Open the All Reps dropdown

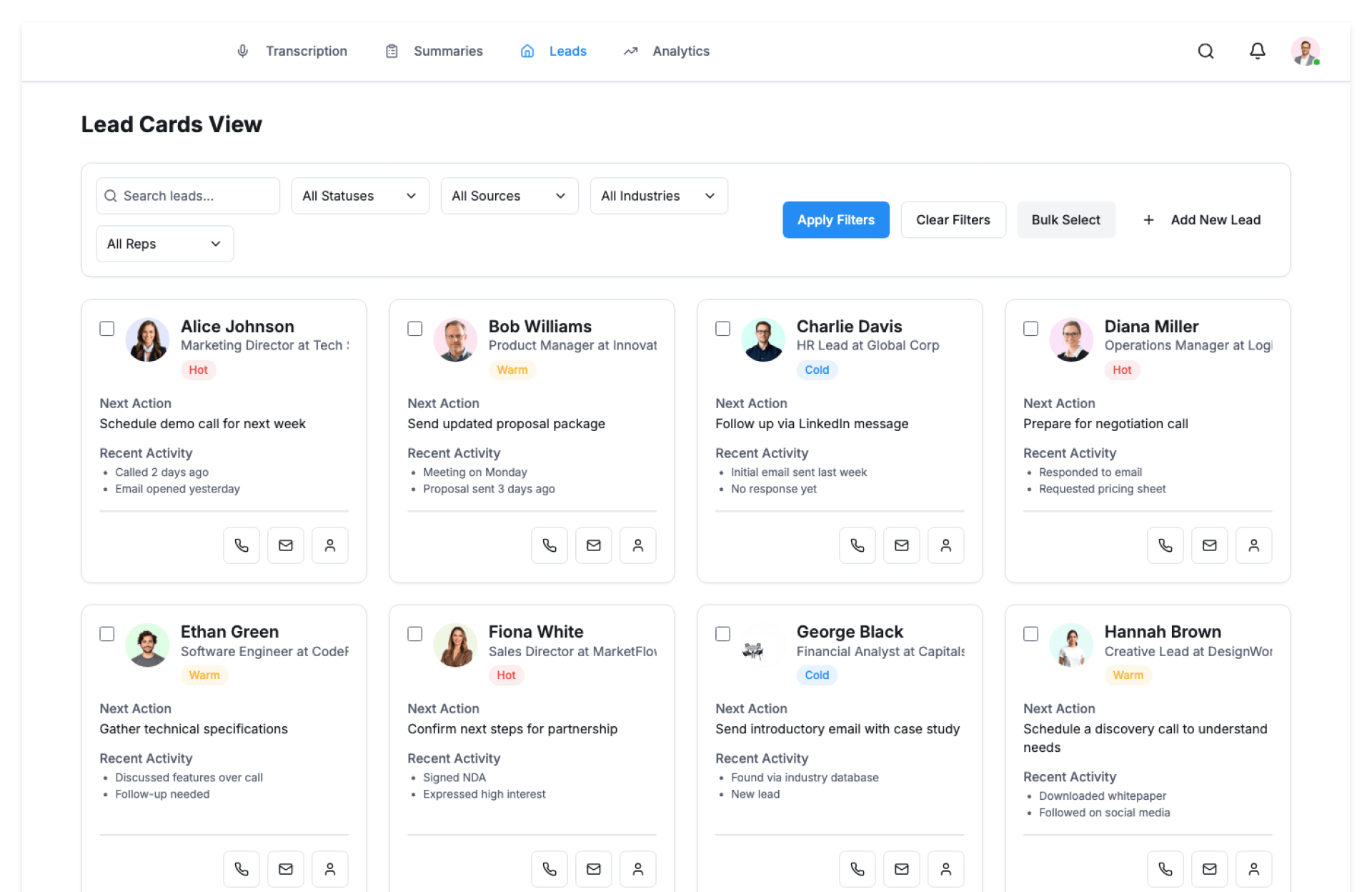164,244
